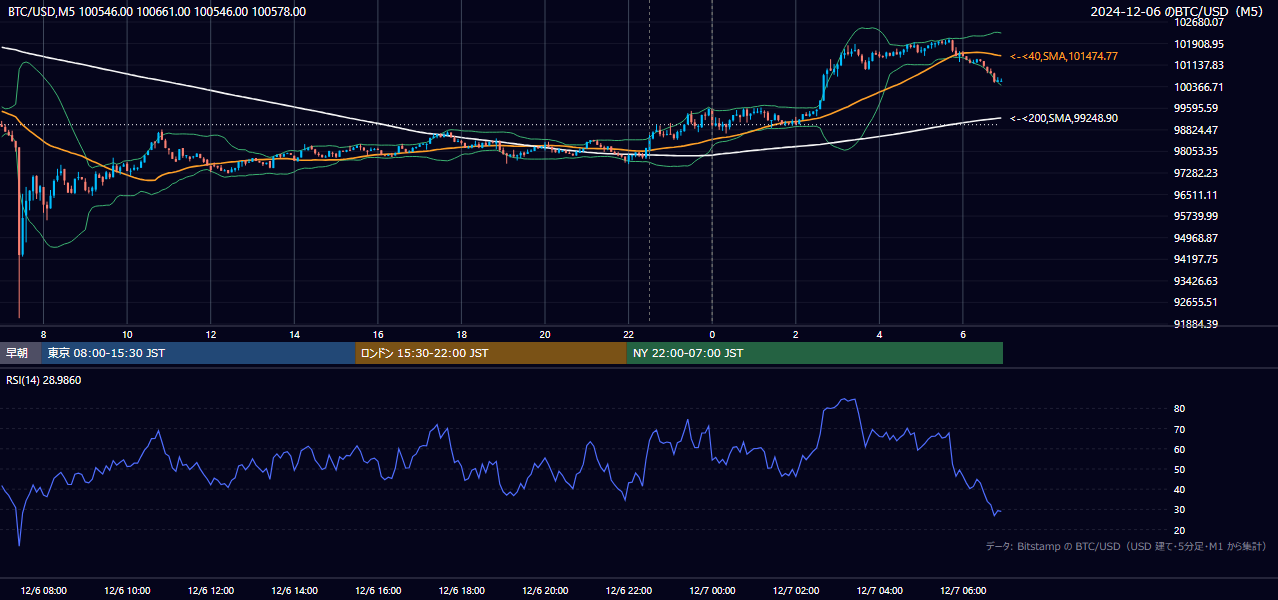The width and height of the screenshot is (1278, 600).
Task: Click hour tick '18' under the price chart
Action: coord(461,334)
